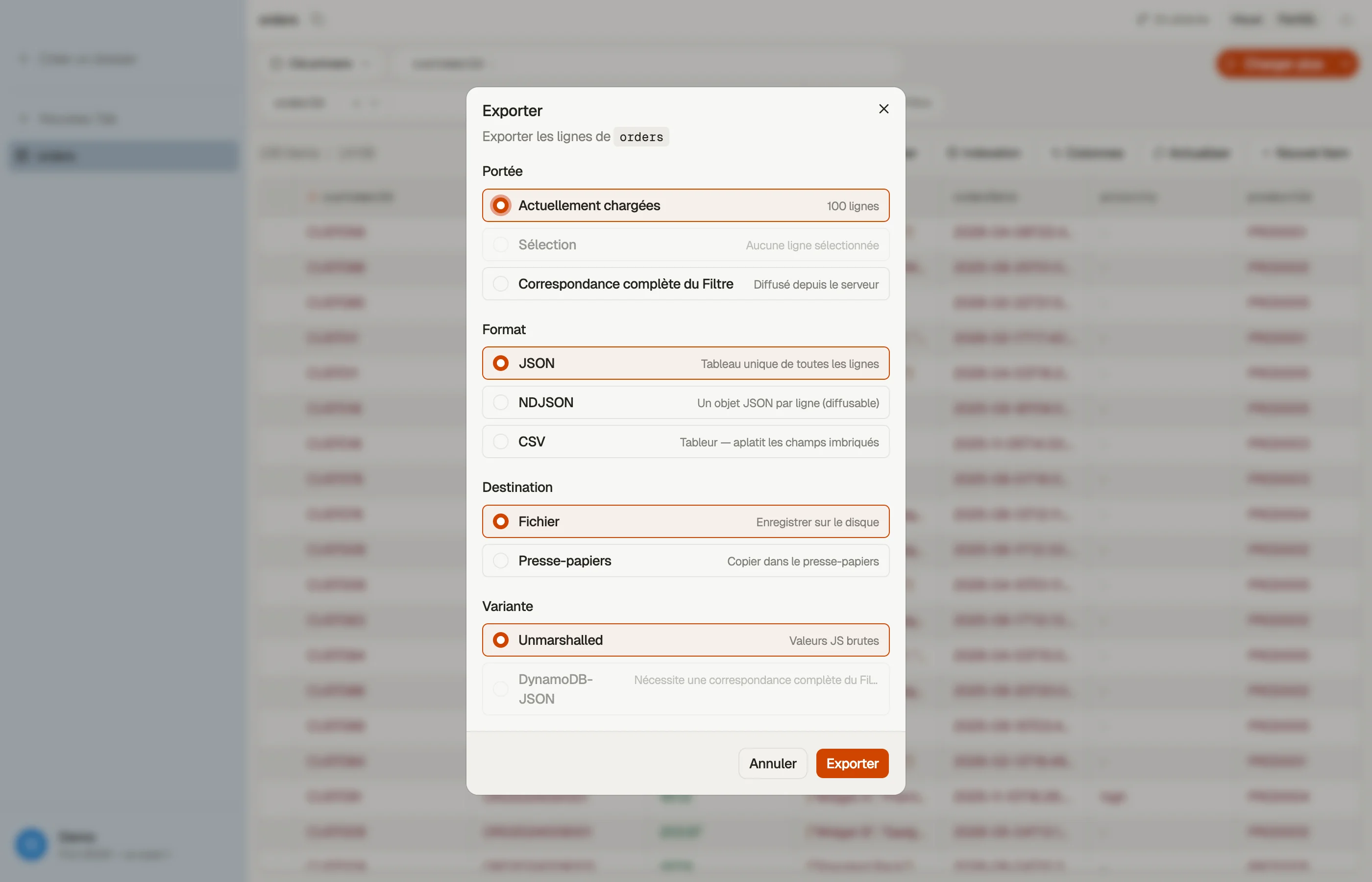Click 'Tableau unique de toutes les lignes' text
1372x882 pixels.
click(x=790, y=364)
